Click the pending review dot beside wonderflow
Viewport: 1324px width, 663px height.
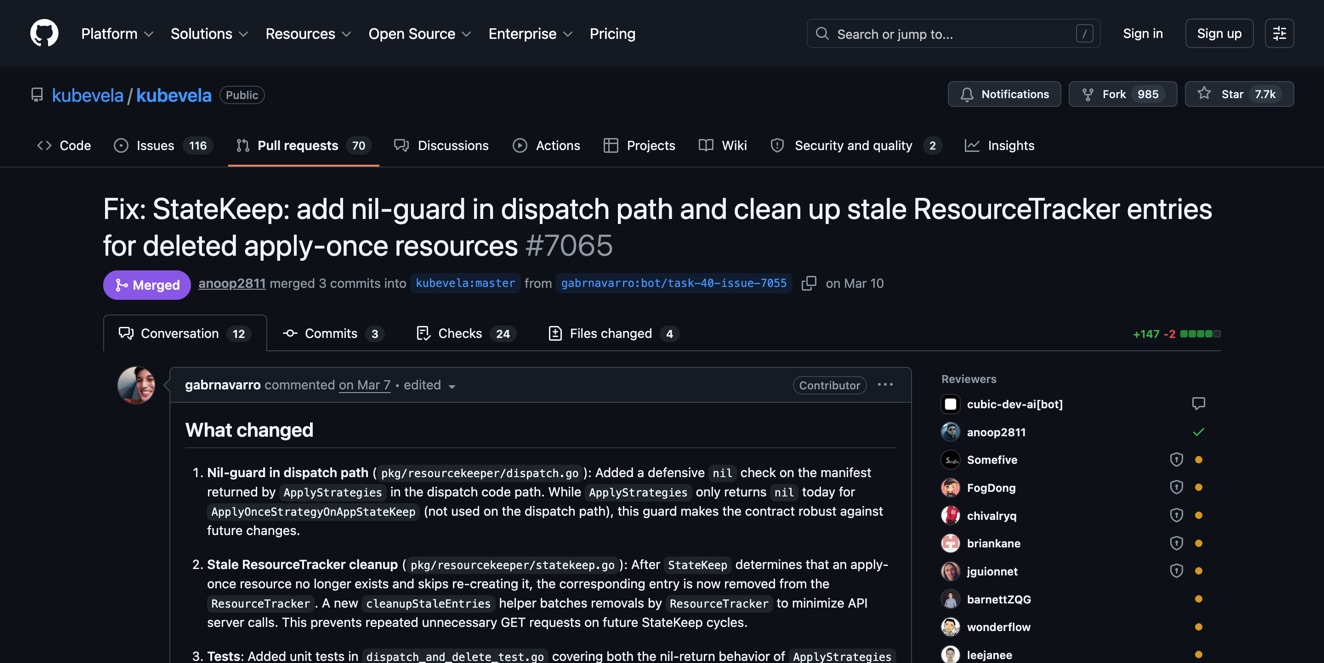point(1198,626)
